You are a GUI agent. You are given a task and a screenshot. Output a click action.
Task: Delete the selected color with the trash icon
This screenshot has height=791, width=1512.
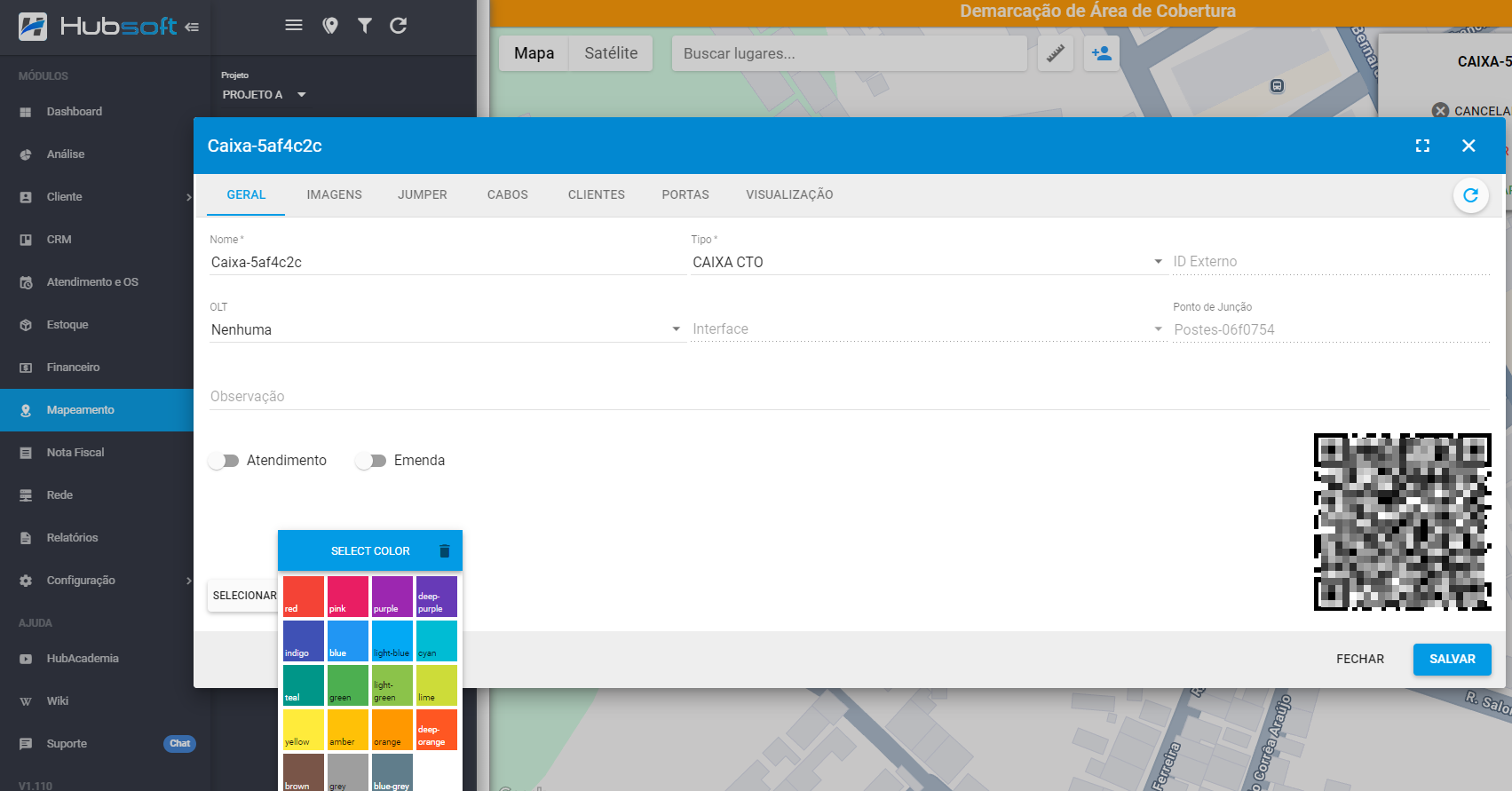(445, 550)
